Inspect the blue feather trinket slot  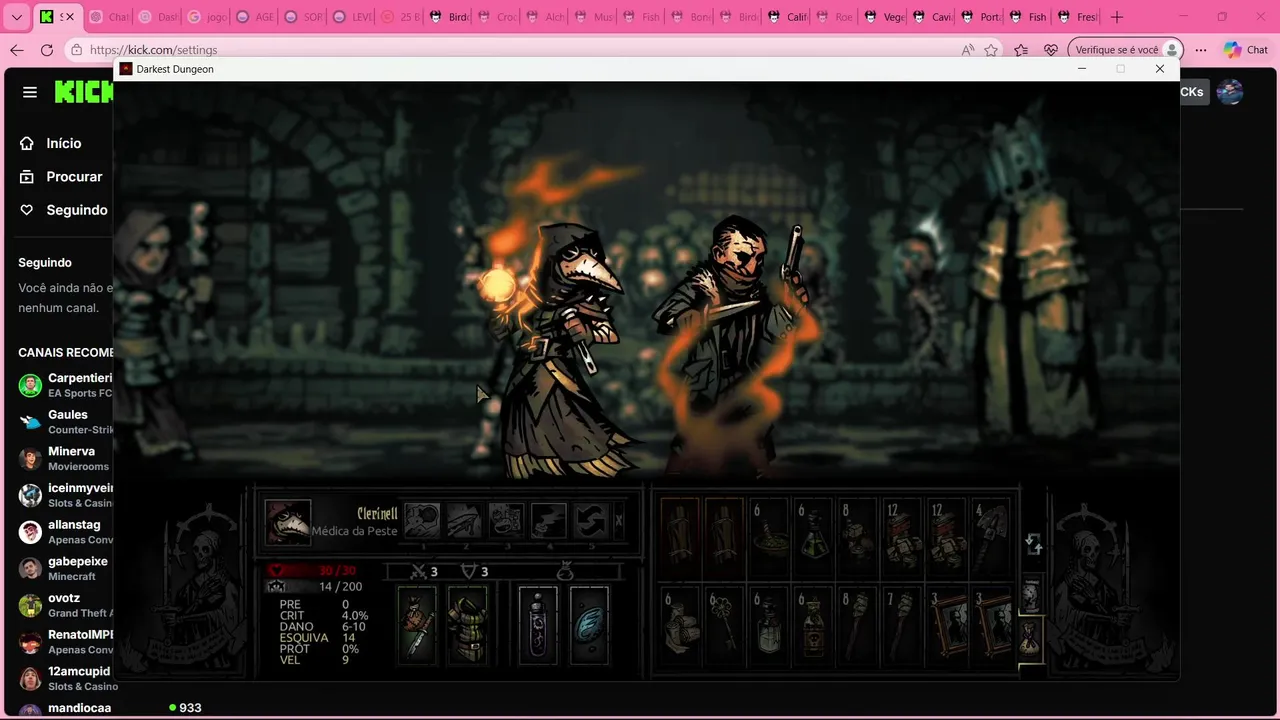tap(589, 625)
